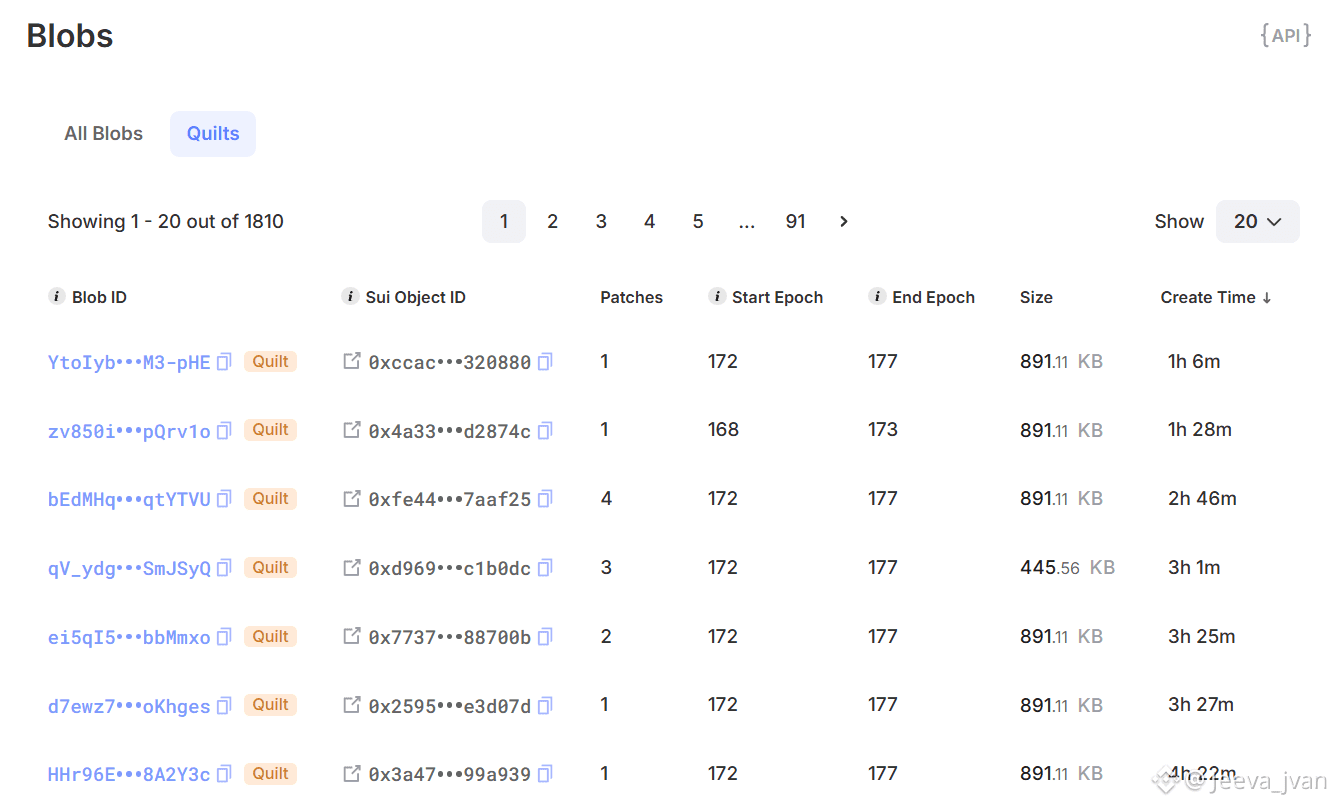
Task: Switch to All Blobs tab
Action: 104,134
